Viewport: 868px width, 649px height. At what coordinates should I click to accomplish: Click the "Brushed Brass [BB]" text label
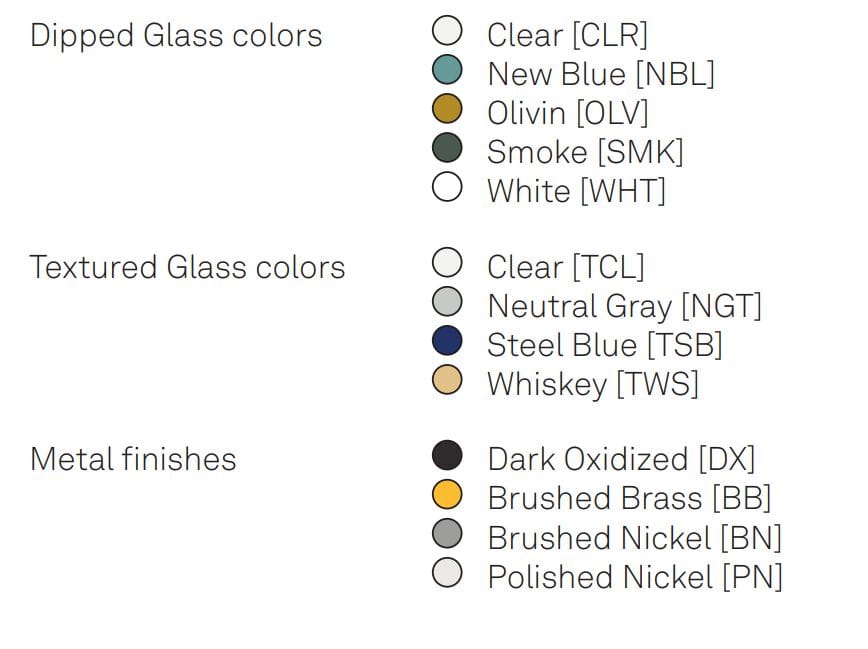click(x=629, y=498)
